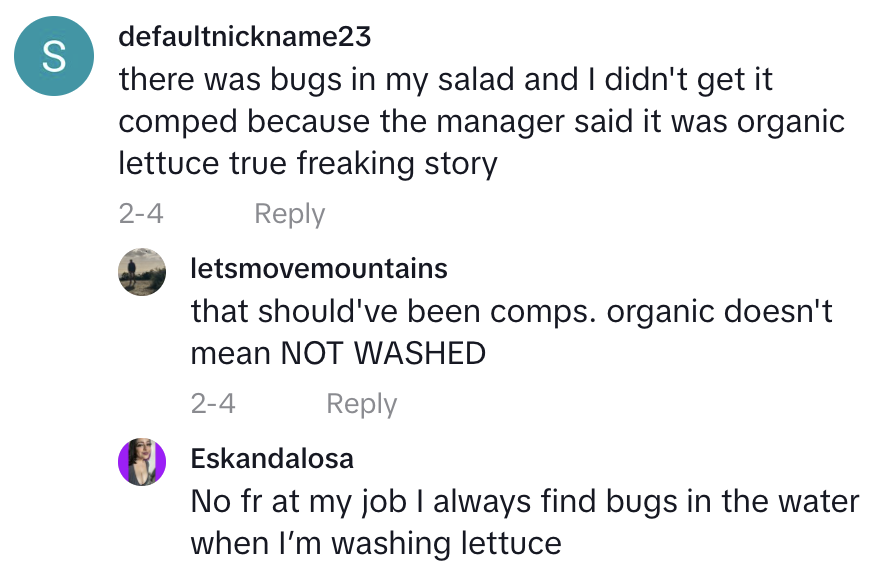Open letsmovemountains' profile picture

[142, 272]
